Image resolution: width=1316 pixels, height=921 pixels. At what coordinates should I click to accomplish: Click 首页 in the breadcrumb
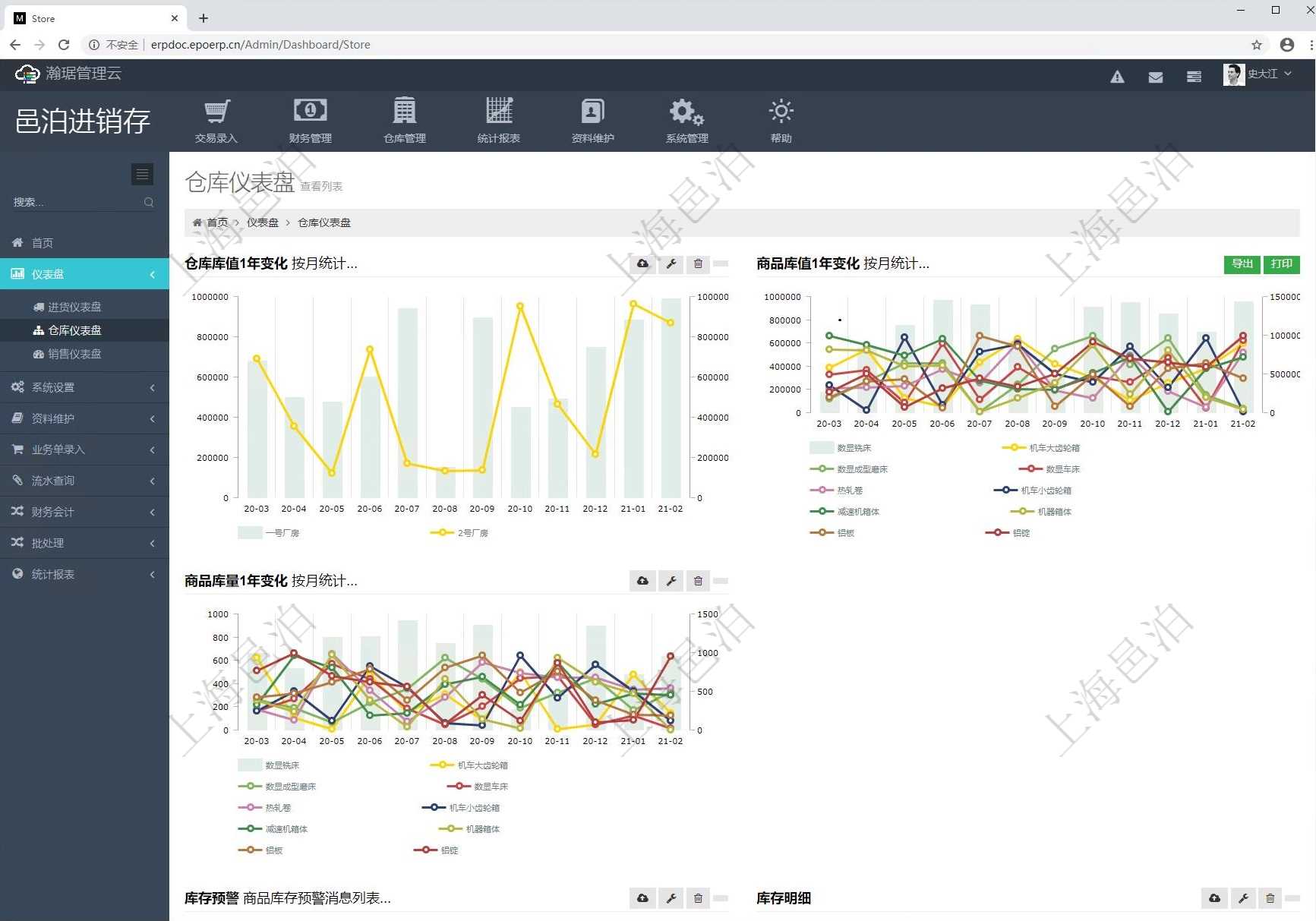point(217,222)
